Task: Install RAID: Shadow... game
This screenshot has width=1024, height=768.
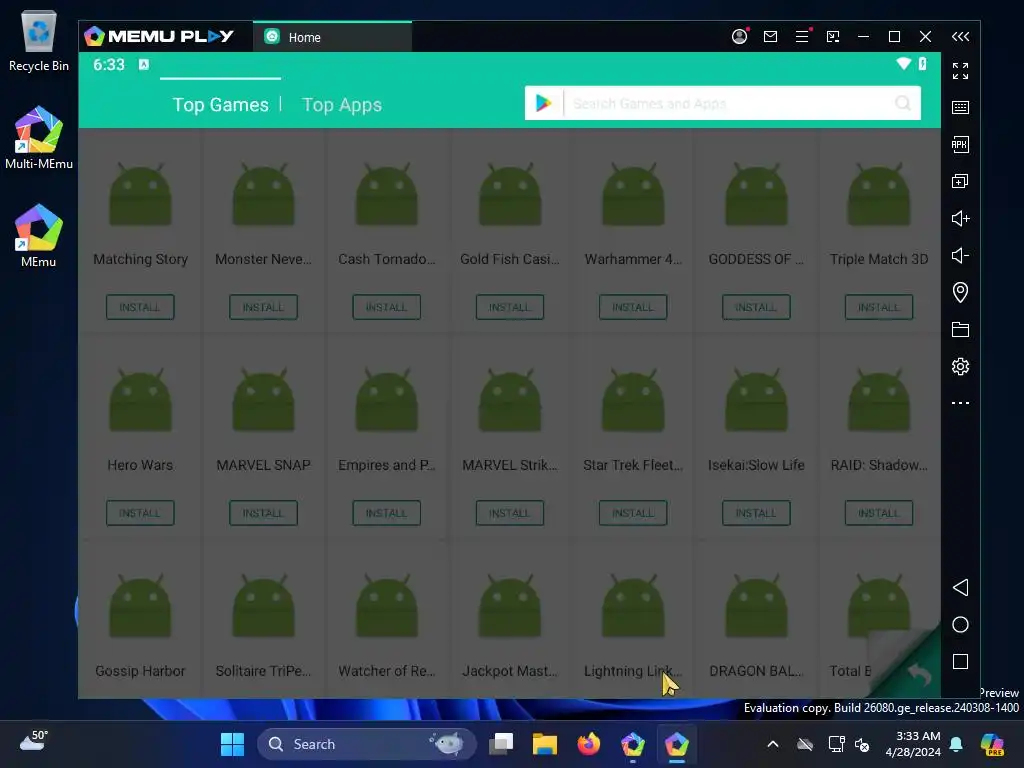Action: coord(878,513)
